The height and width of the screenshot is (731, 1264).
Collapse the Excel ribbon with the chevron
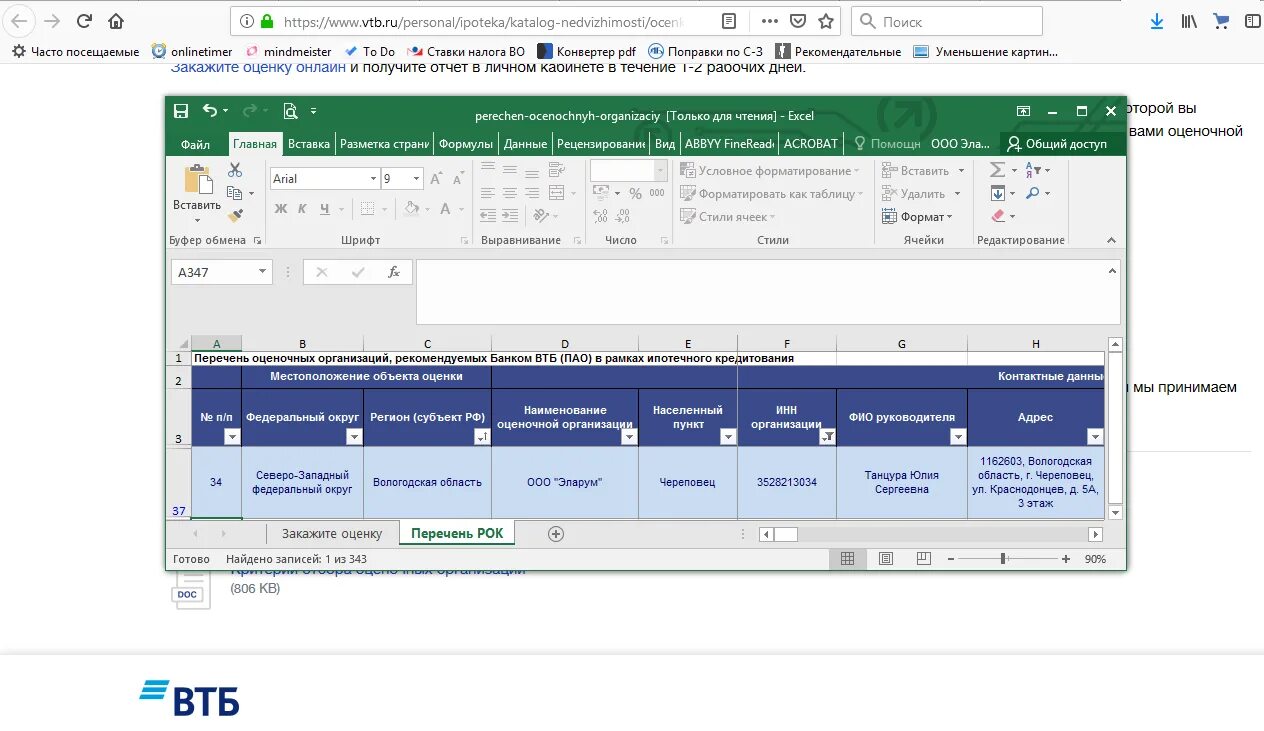[x=1111, y=240]
